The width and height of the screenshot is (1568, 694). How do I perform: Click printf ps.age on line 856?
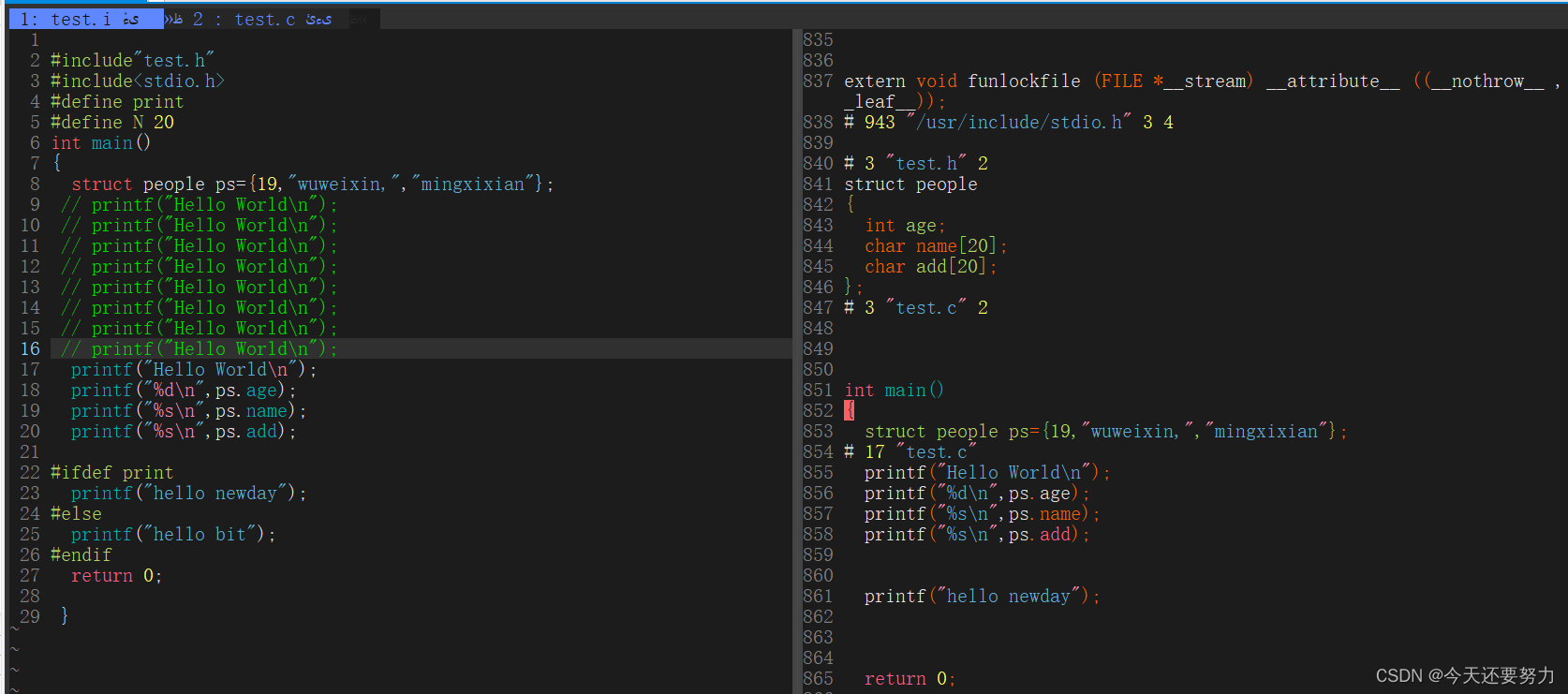coord(977,494)
